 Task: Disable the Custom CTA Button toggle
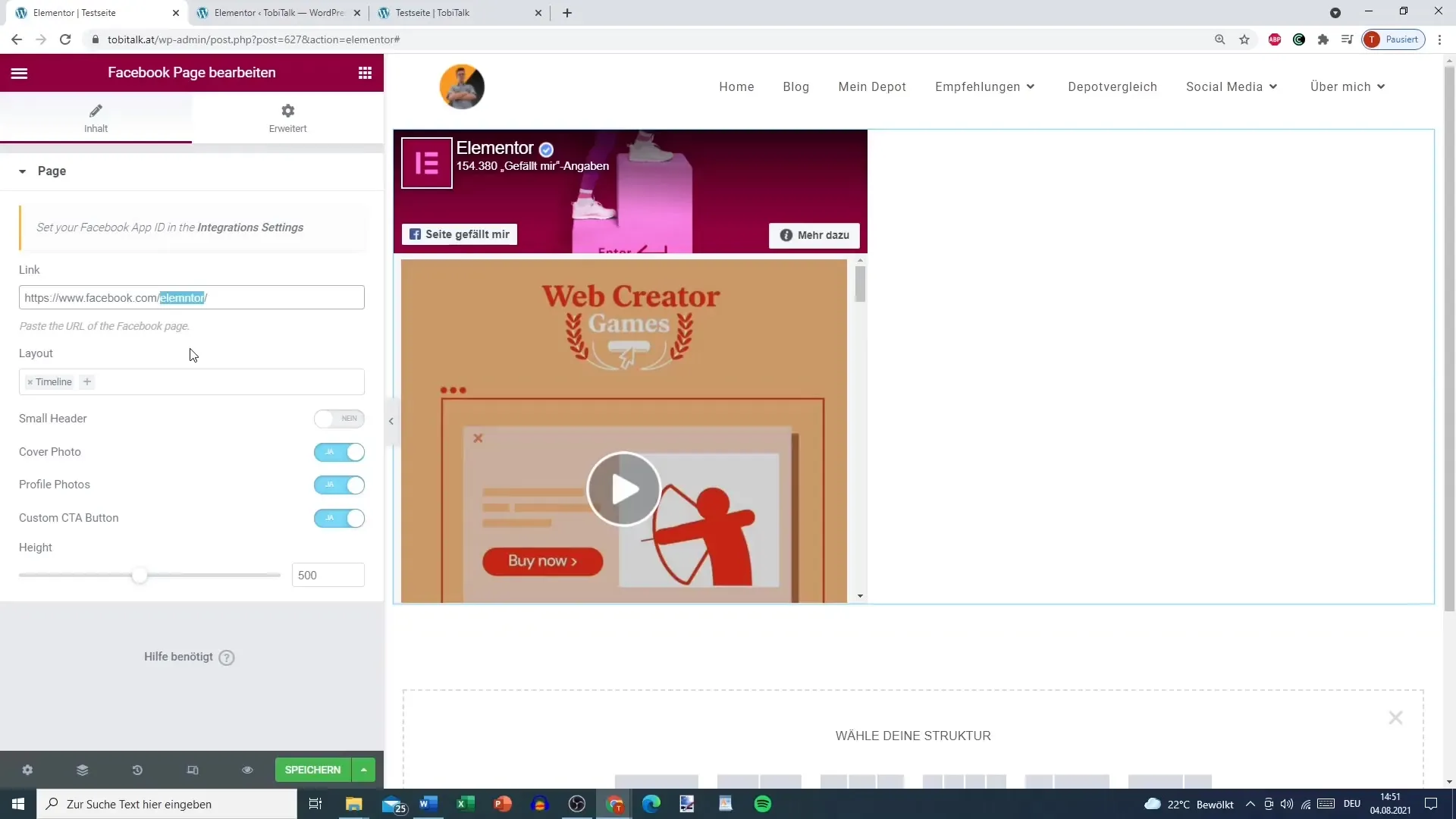click(x=340, y=518)
